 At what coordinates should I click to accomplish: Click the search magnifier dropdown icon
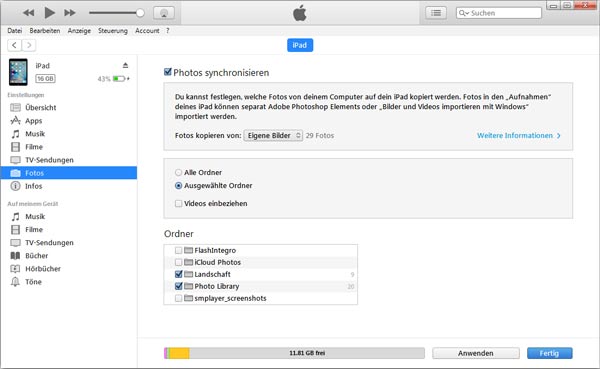[464, 13]
